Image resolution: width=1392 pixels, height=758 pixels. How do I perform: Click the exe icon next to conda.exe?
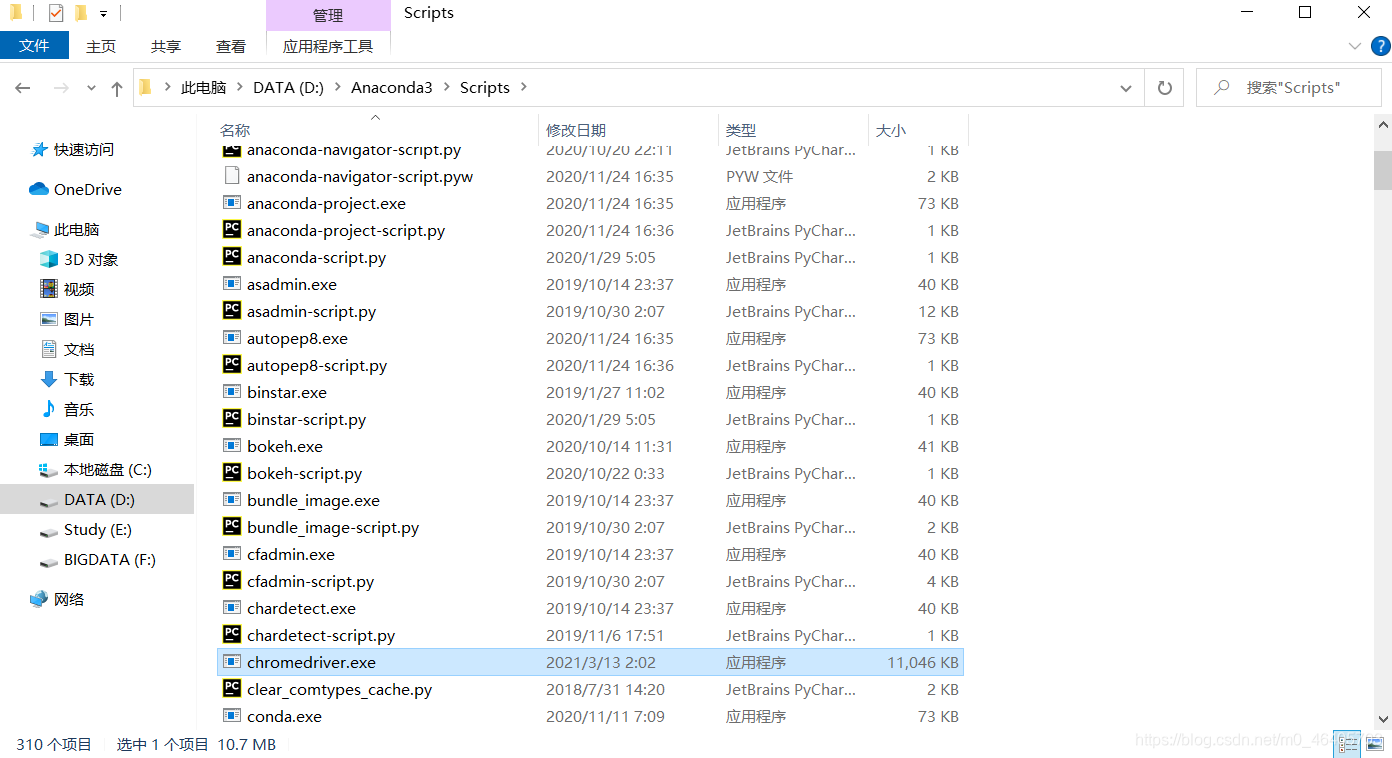(231, 716)
